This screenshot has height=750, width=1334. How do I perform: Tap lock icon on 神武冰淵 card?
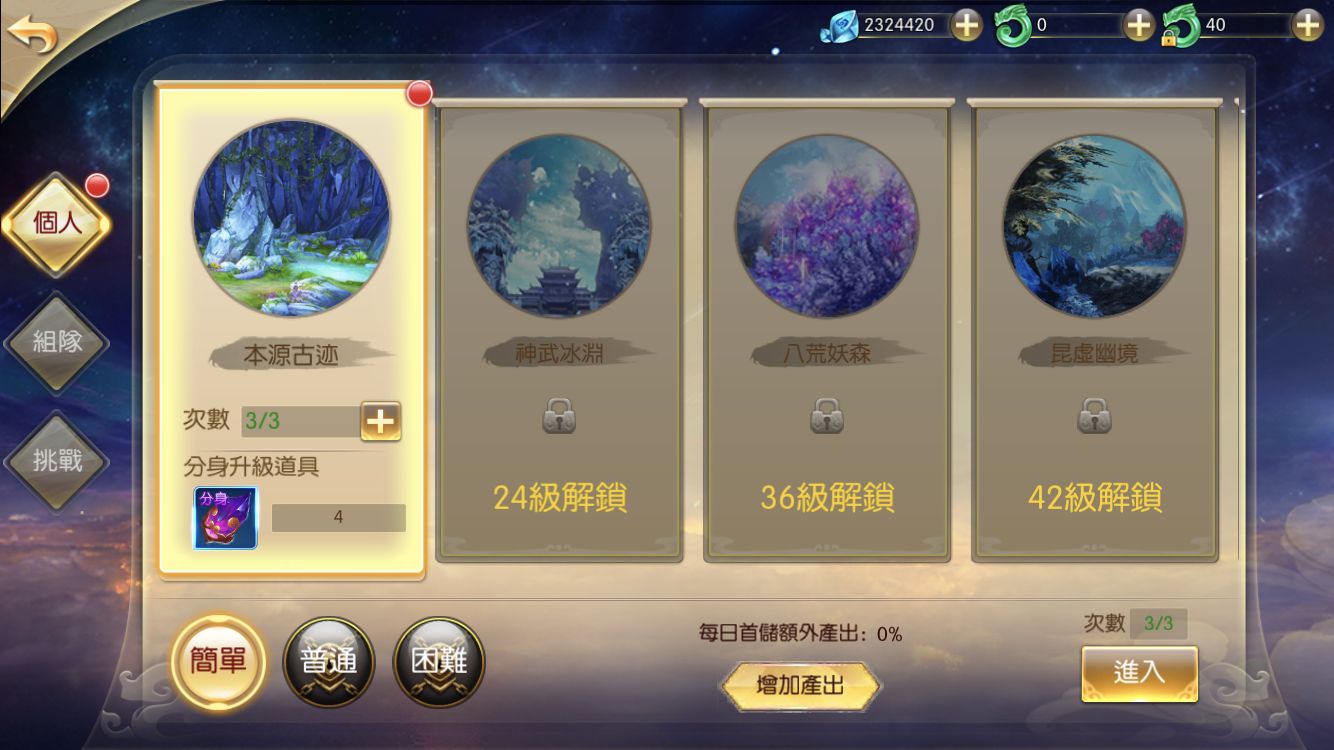point(559,415)
